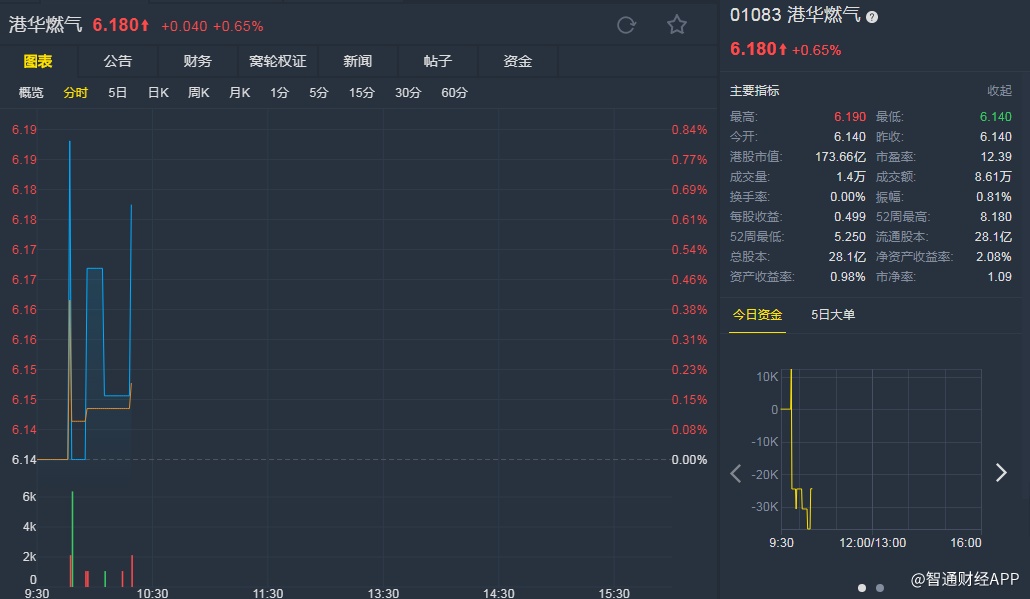This screenshot has height=599, width=1030.
Task: Go to next fund chart with right arrow
Action: pos(1001,473)
